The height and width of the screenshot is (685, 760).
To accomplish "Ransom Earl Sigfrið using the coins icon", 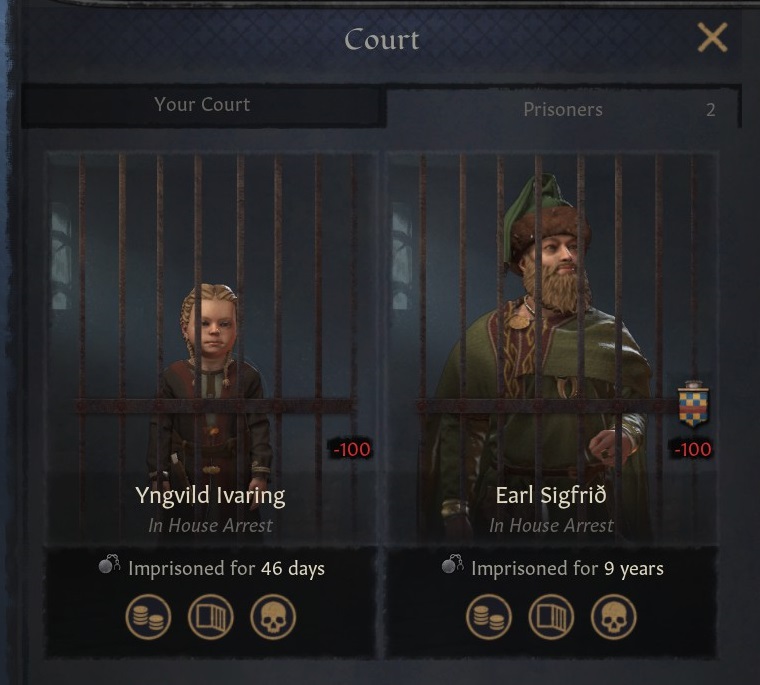I will [489, 617].
